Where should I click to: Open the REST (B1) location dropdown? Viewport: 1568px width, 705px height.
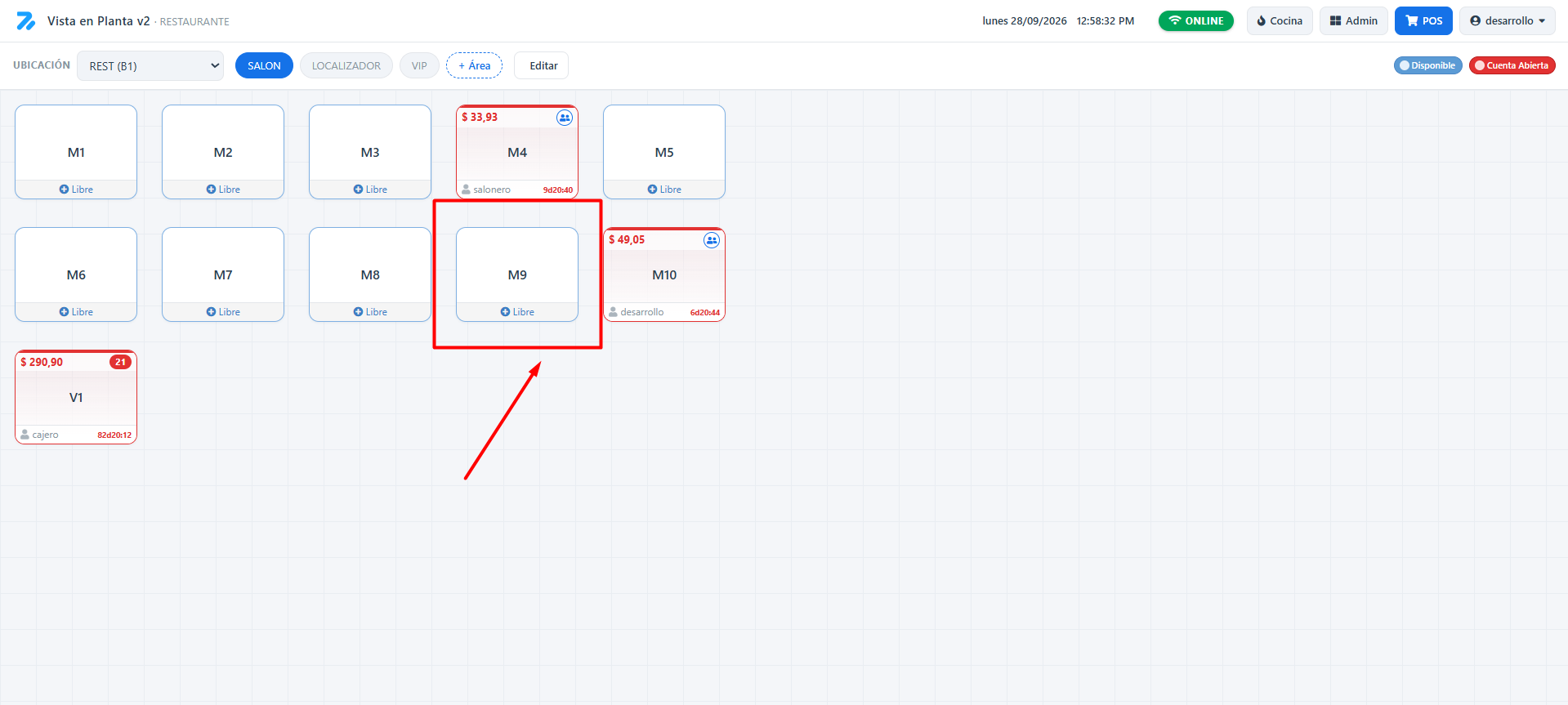150,66
